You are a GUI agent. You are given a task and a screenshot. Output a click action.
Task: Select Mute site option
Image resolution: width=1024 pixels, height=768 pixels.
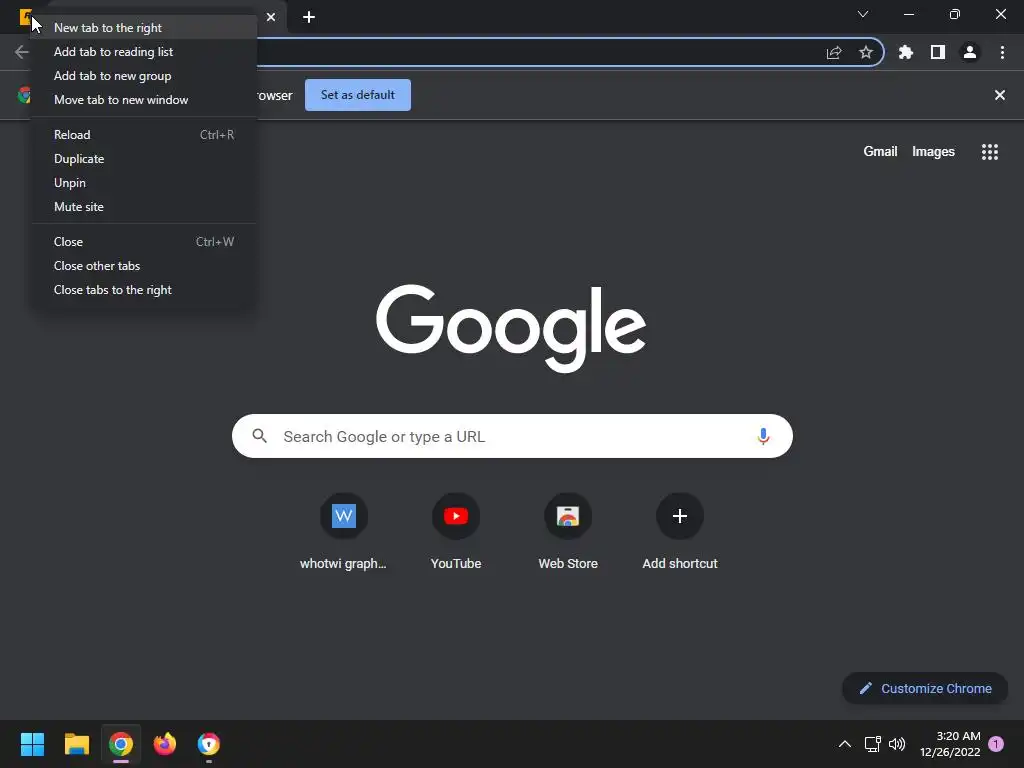[144, 207]
